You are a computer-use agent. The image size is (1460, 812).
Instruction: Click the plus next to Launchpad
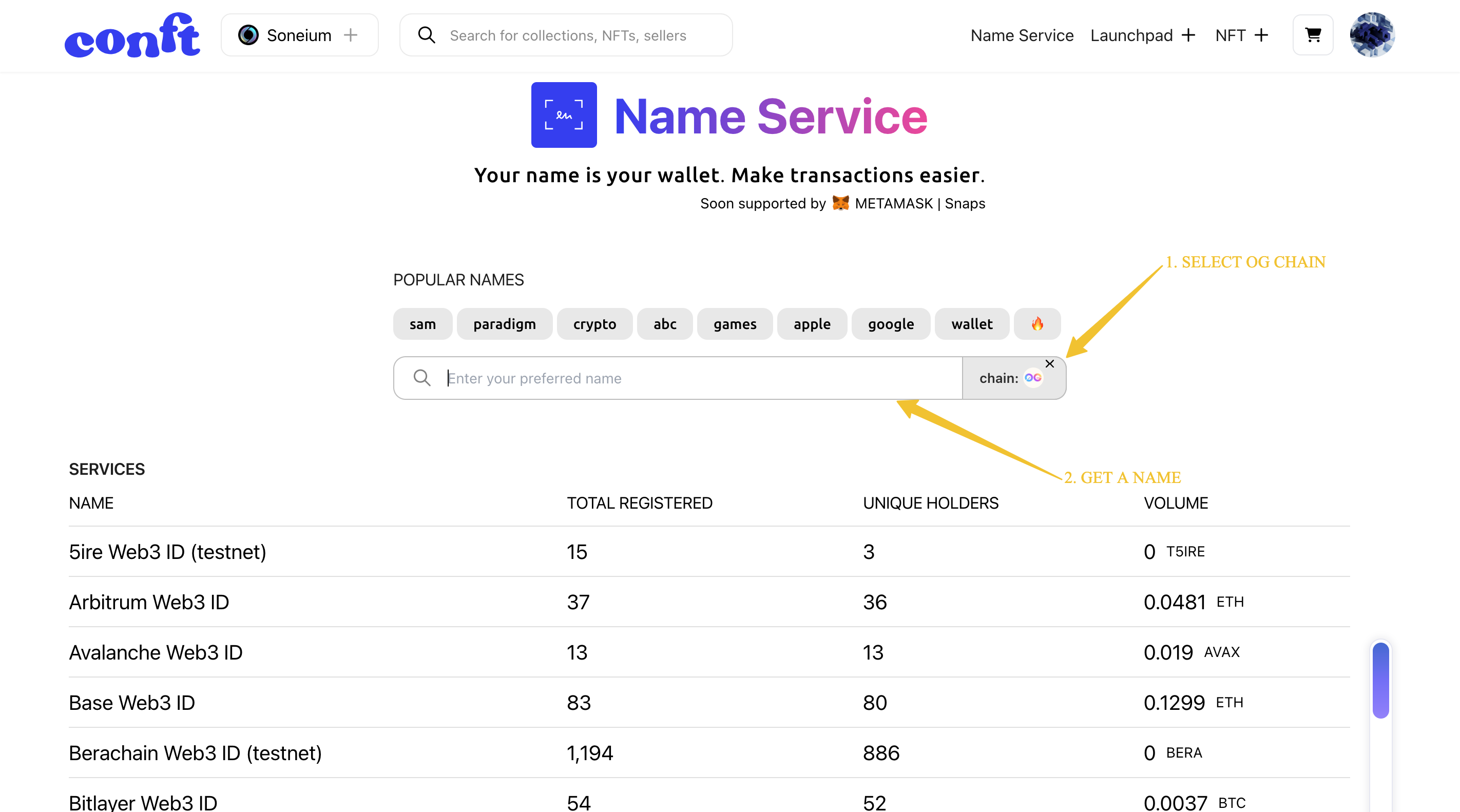click(x=1188, y=35)
